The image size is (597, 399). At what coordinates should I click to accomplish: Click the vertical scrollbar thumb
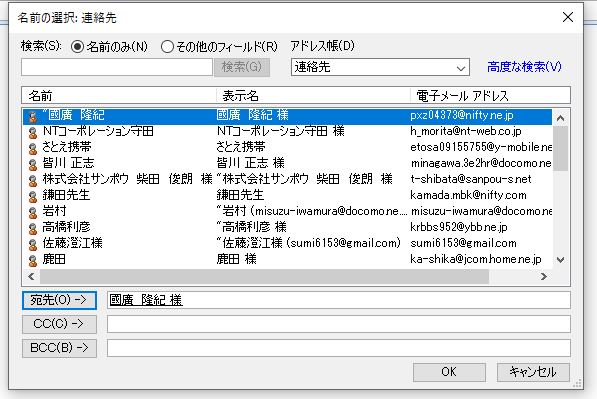point(560,148)
